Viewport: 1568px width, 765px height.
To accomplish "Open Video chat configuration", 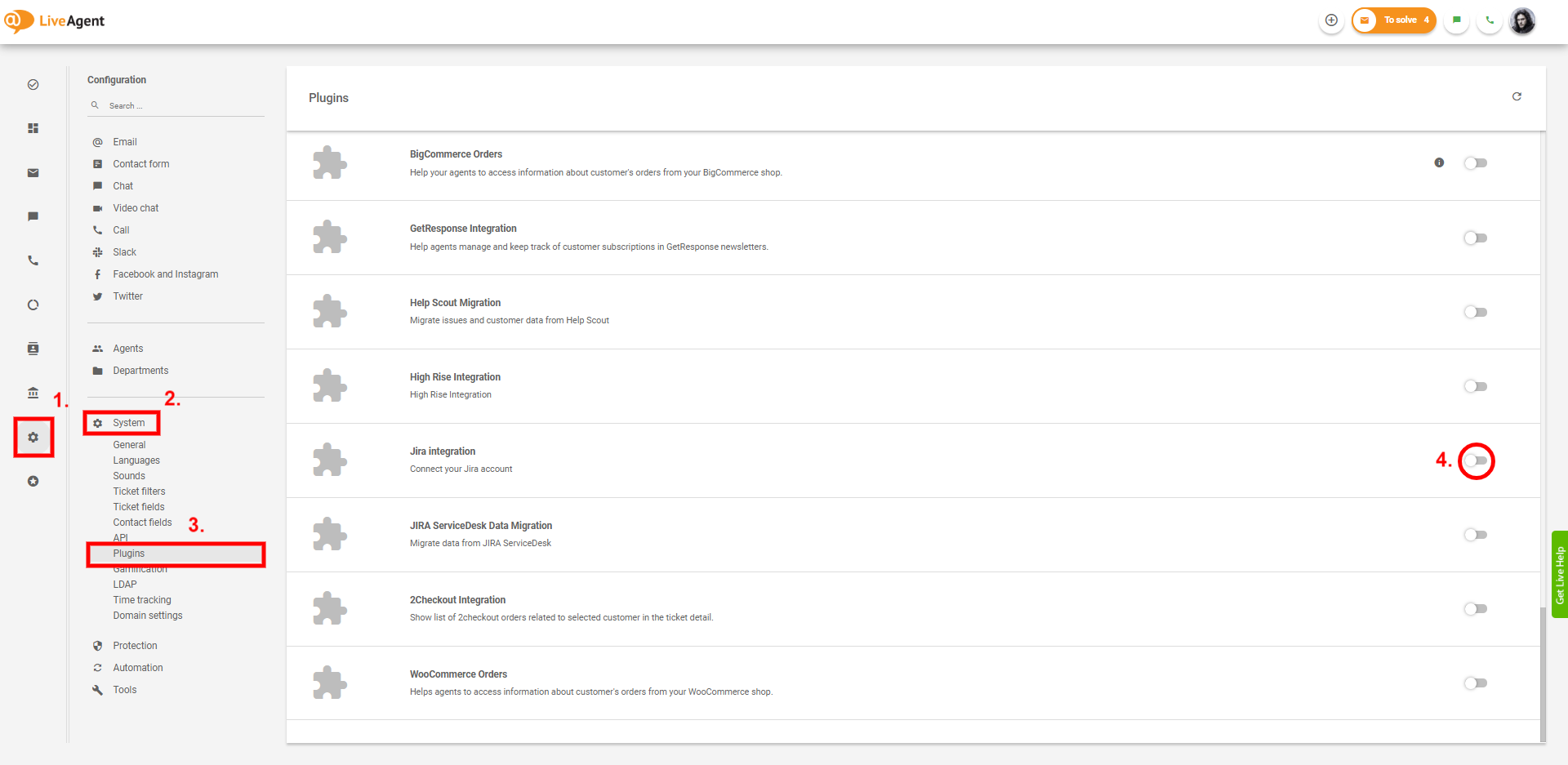I will (136, 208).
